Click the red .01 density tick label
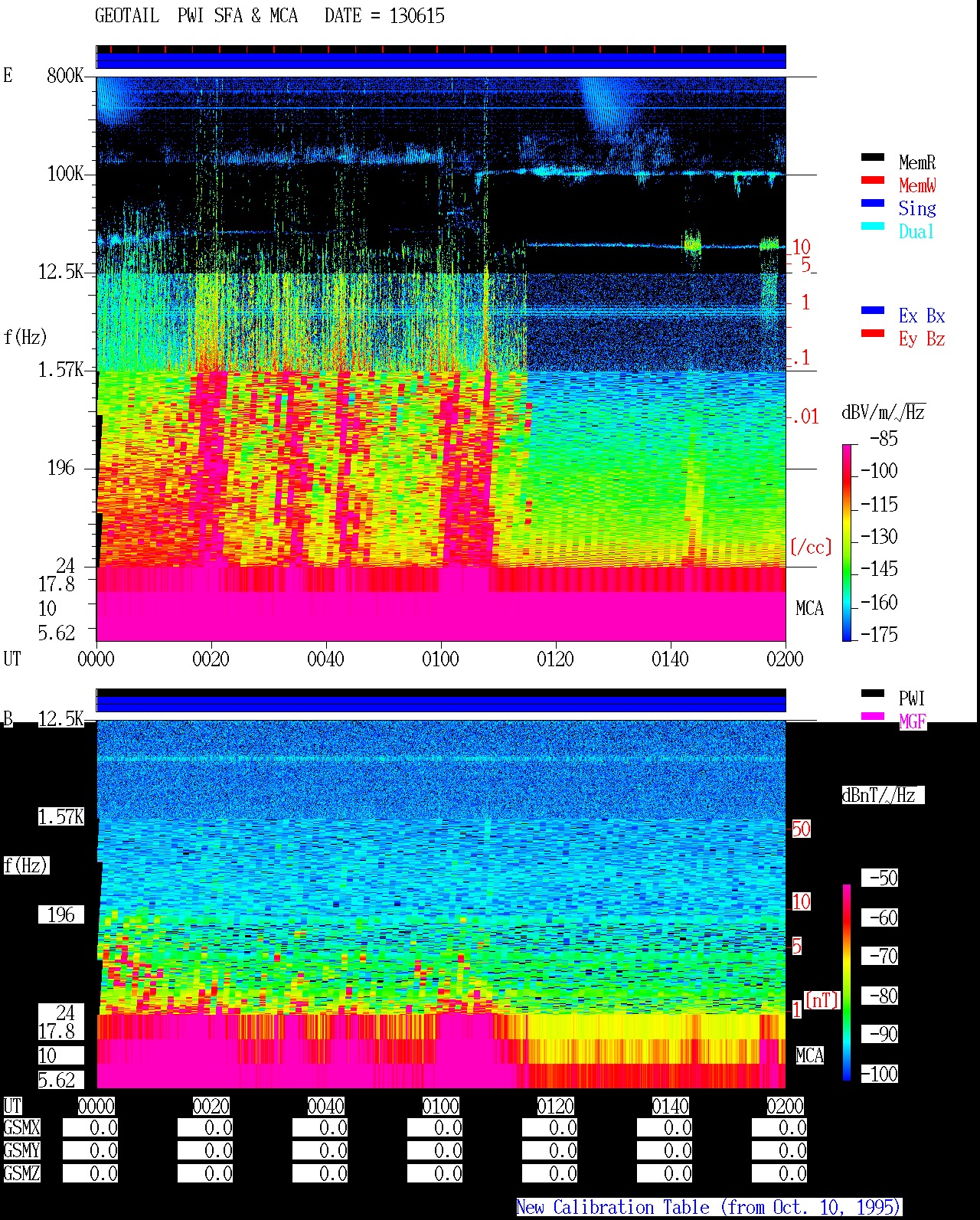Image resolution: width=980 pixels, height=1220 pixels. [x=805, y=417]
